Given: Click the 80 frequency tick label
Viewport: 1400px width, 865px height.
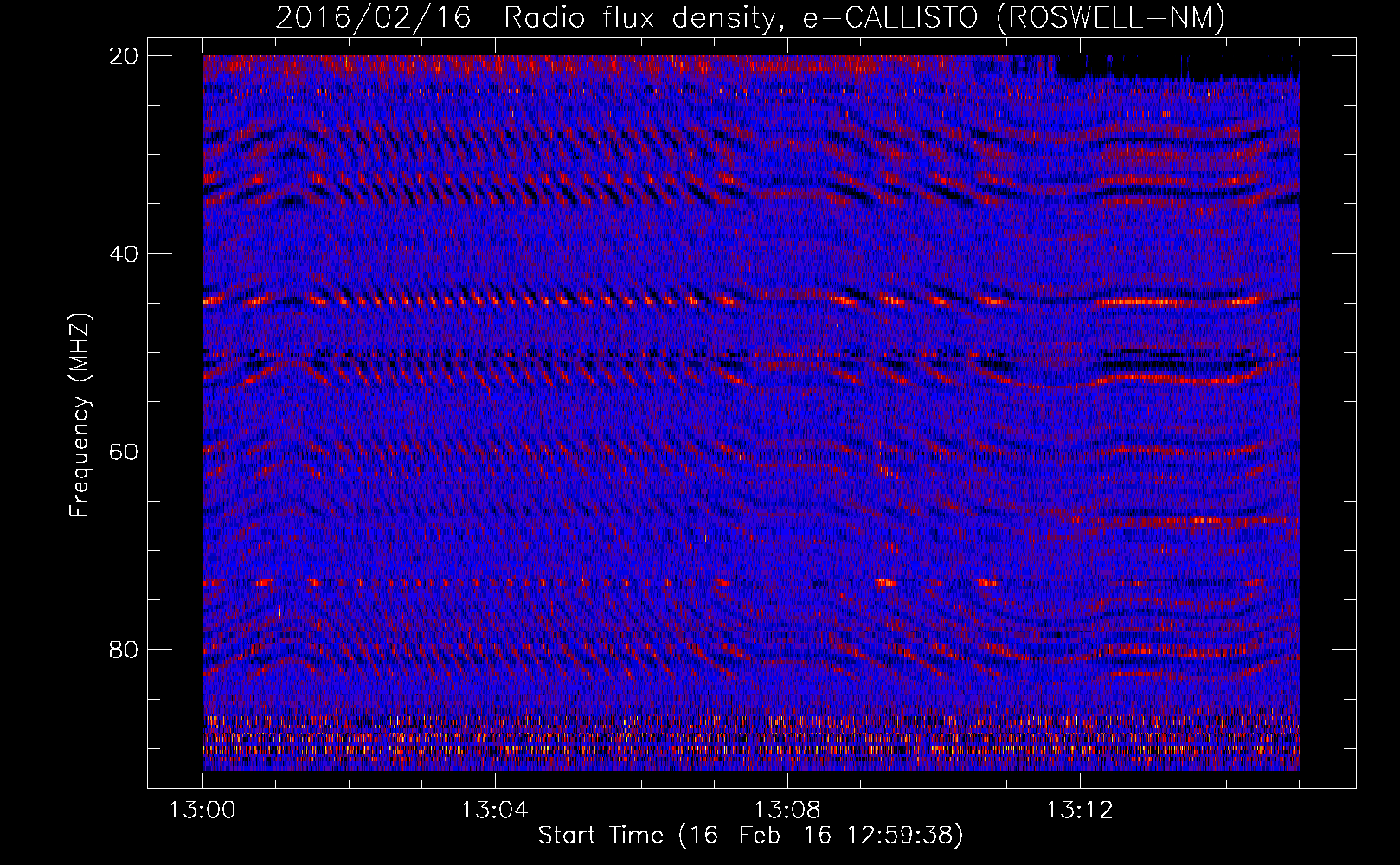Looking at the screenshot, I should (125, 650).
